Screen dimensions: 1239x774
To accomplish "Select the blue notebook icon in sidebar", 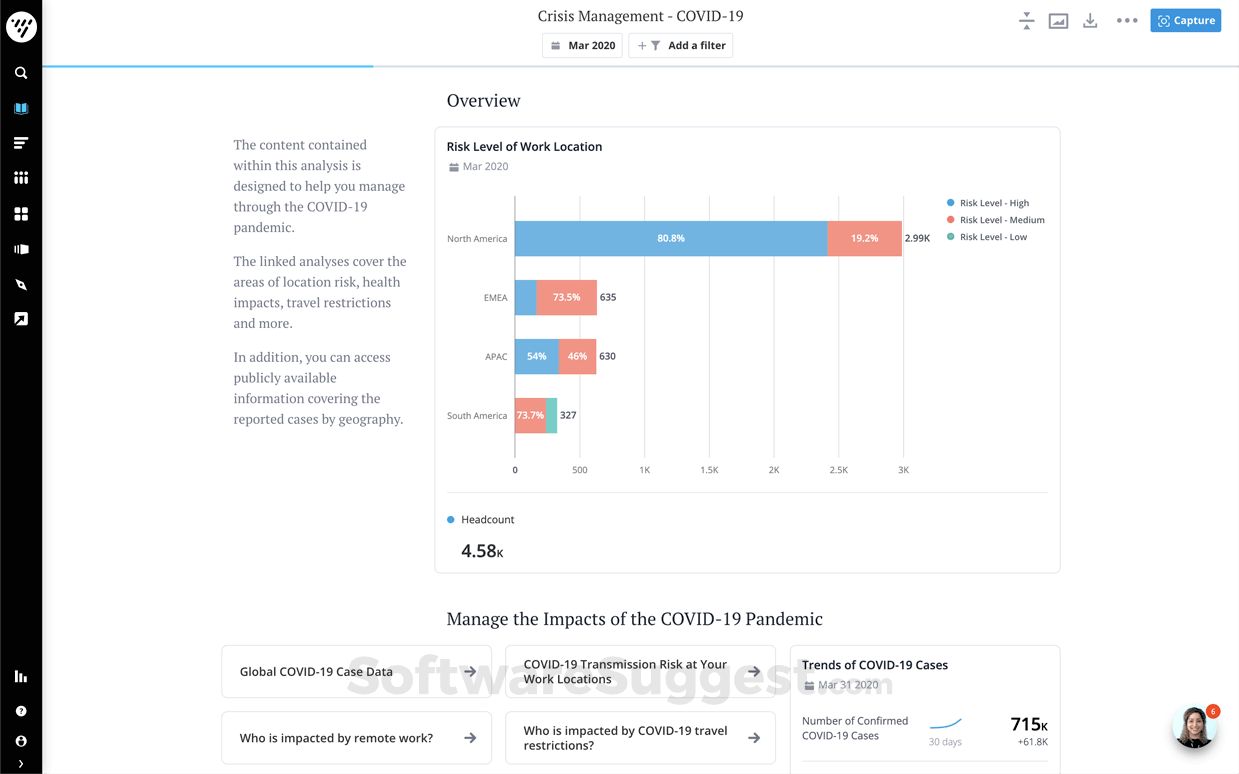I will (20, 108).
